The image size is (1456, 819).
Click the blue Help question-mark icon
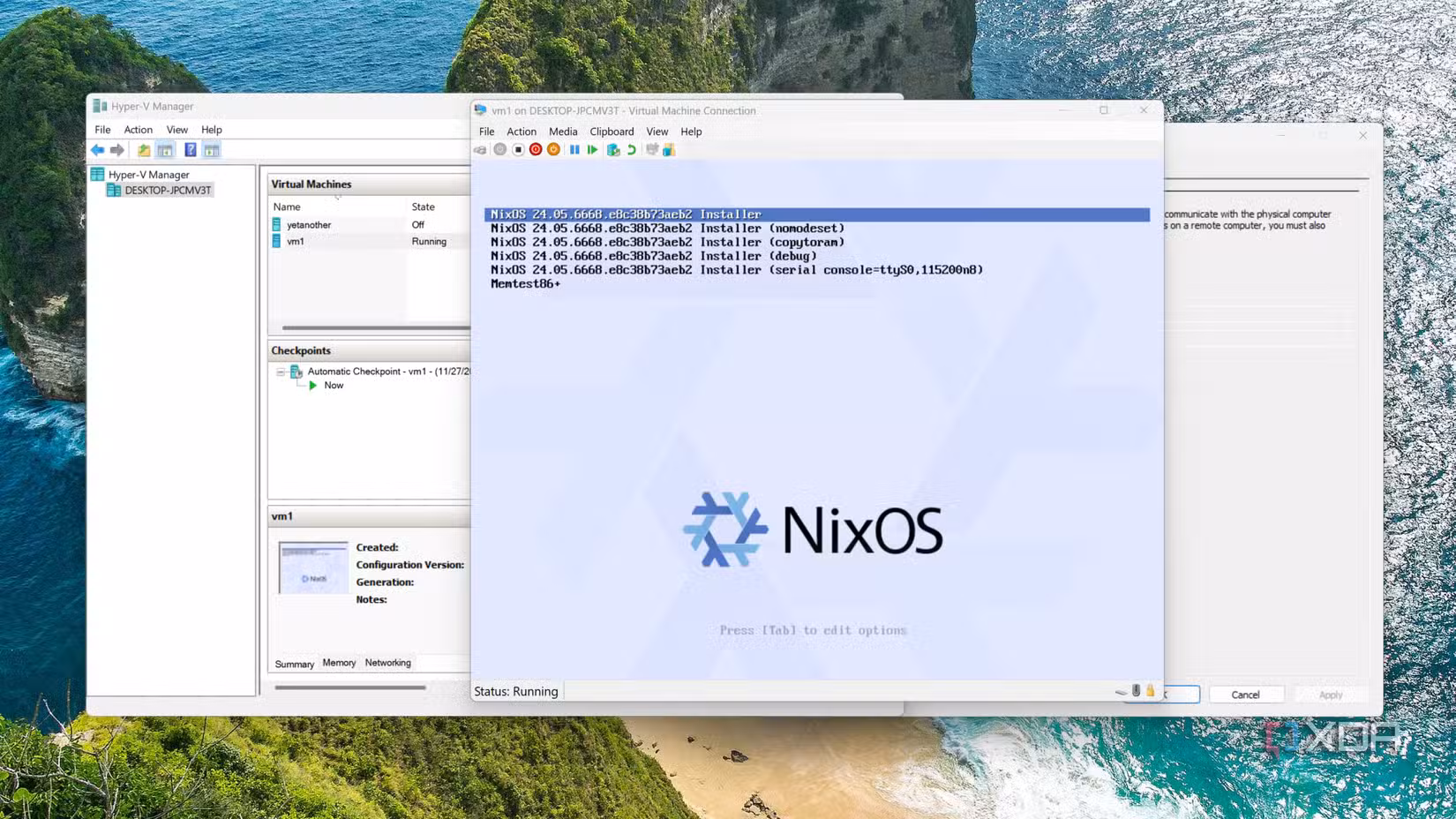point(190,150)
